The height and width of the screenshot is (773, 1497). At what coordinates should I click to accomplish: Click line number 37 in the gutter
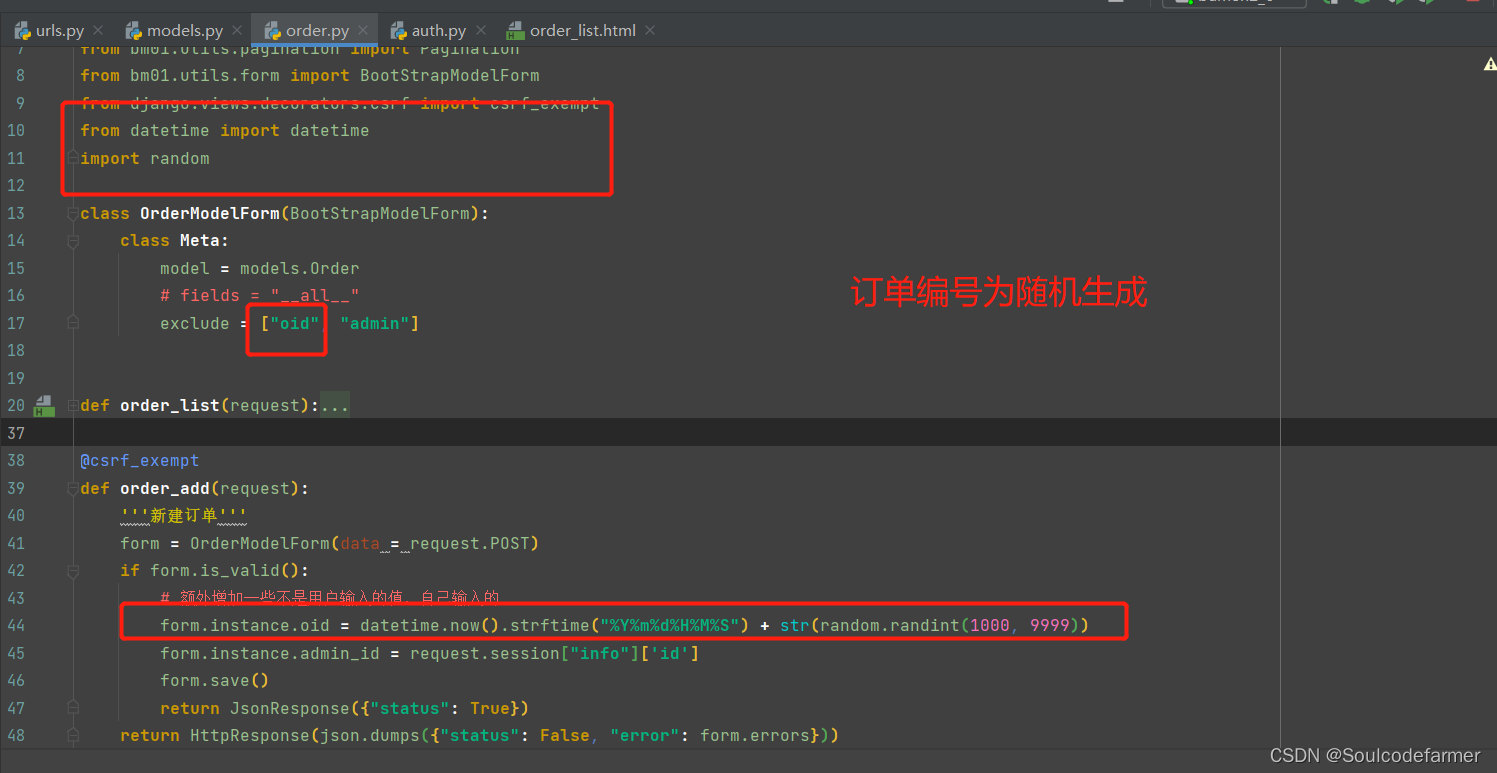(16, 433)
